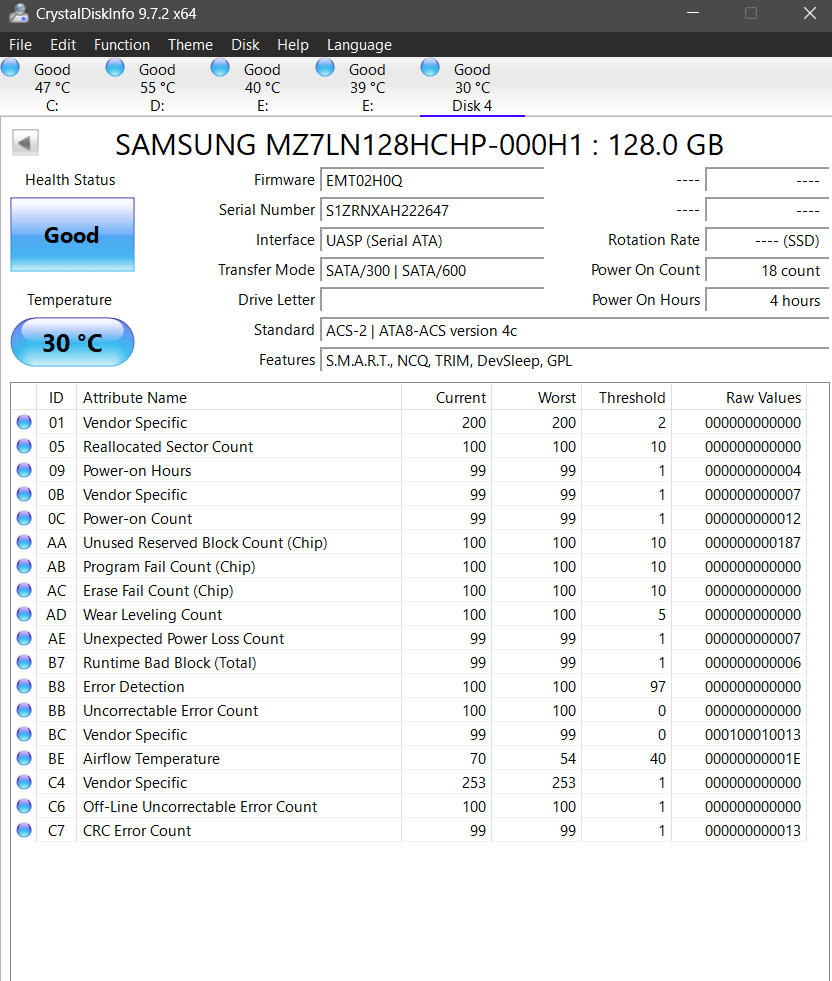Viewport: 832px width, 981px height.
Task: Click the Current column header
Action: tap(447, 398)
